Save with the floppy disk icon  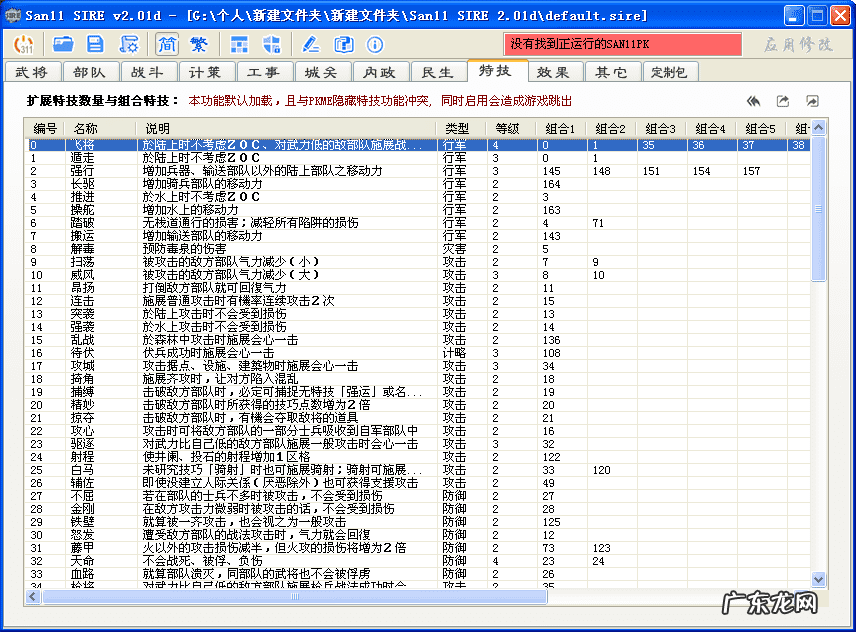(x=96, y=45)
